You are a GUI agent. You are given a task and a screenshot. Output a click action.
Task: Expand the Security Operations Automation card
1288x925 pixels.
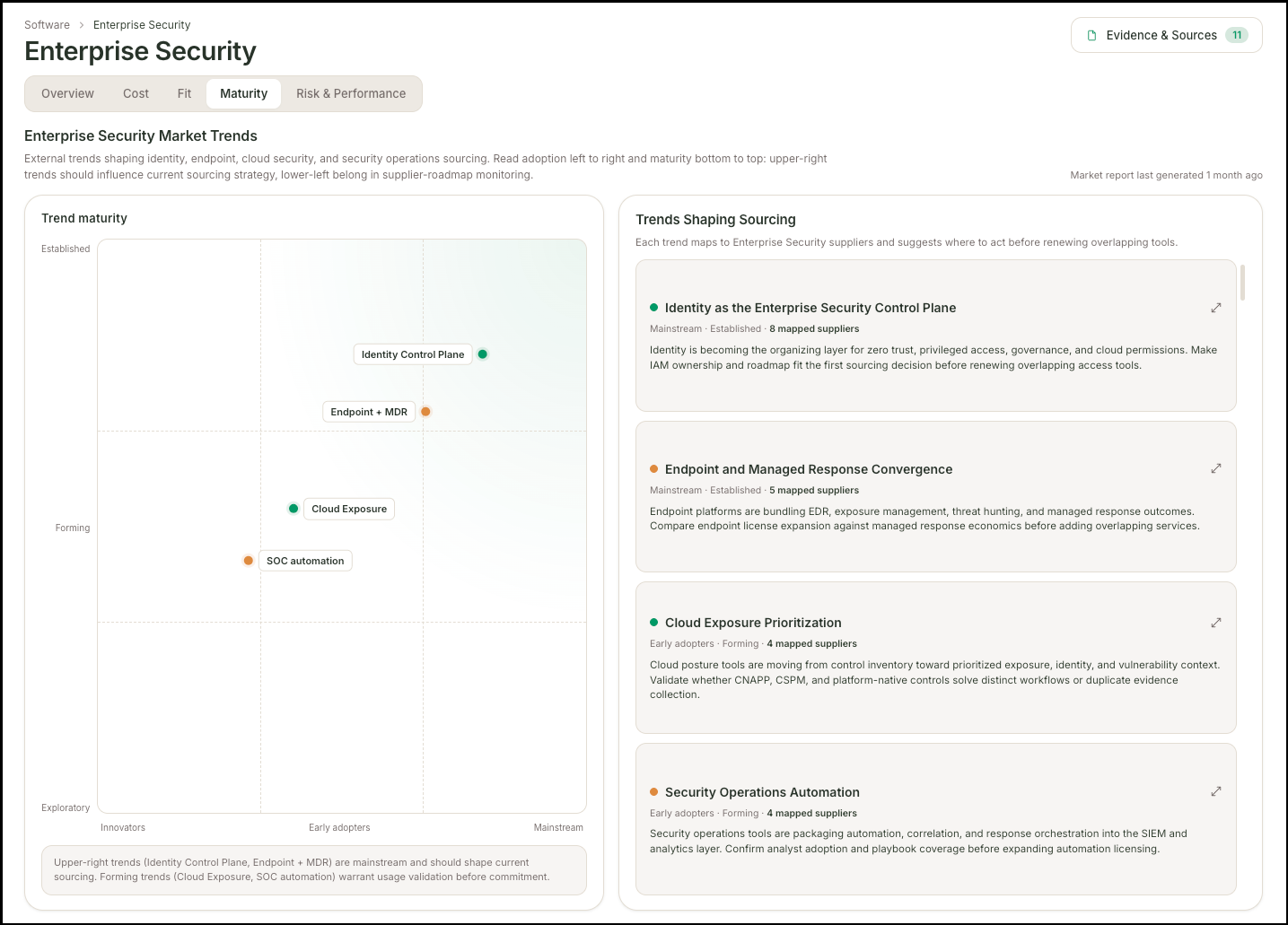pyautogui.click(x=1216, y=791)
